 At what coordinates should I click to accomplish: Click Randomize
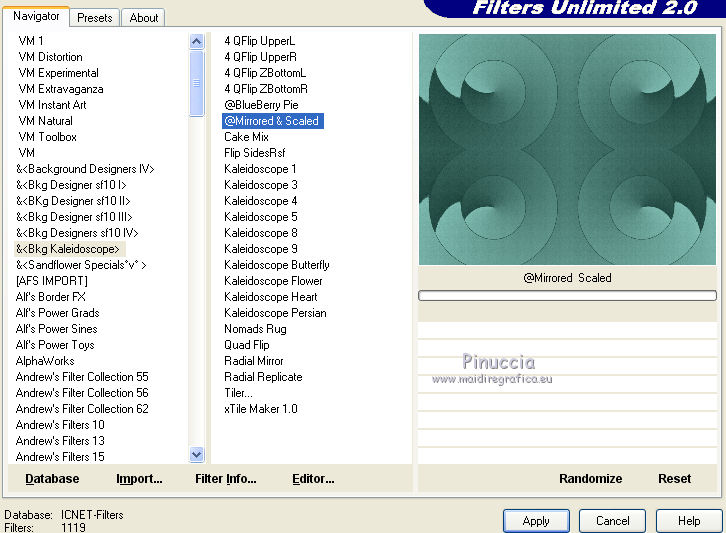pos(591,479)
